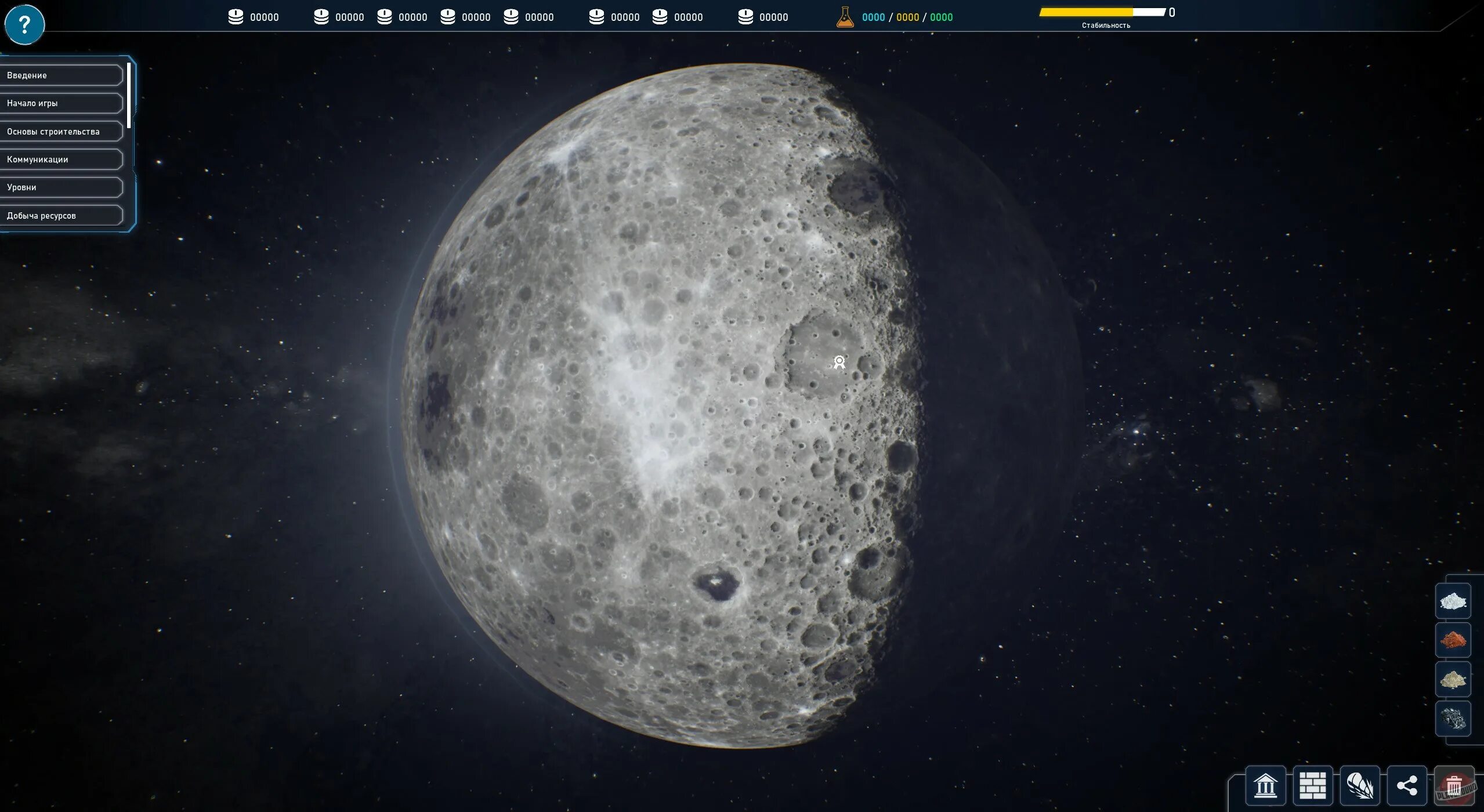The height and width of the screenshot is (812, 1484).
Task: Click the science flask resource icon
Action: pos(845,16)
